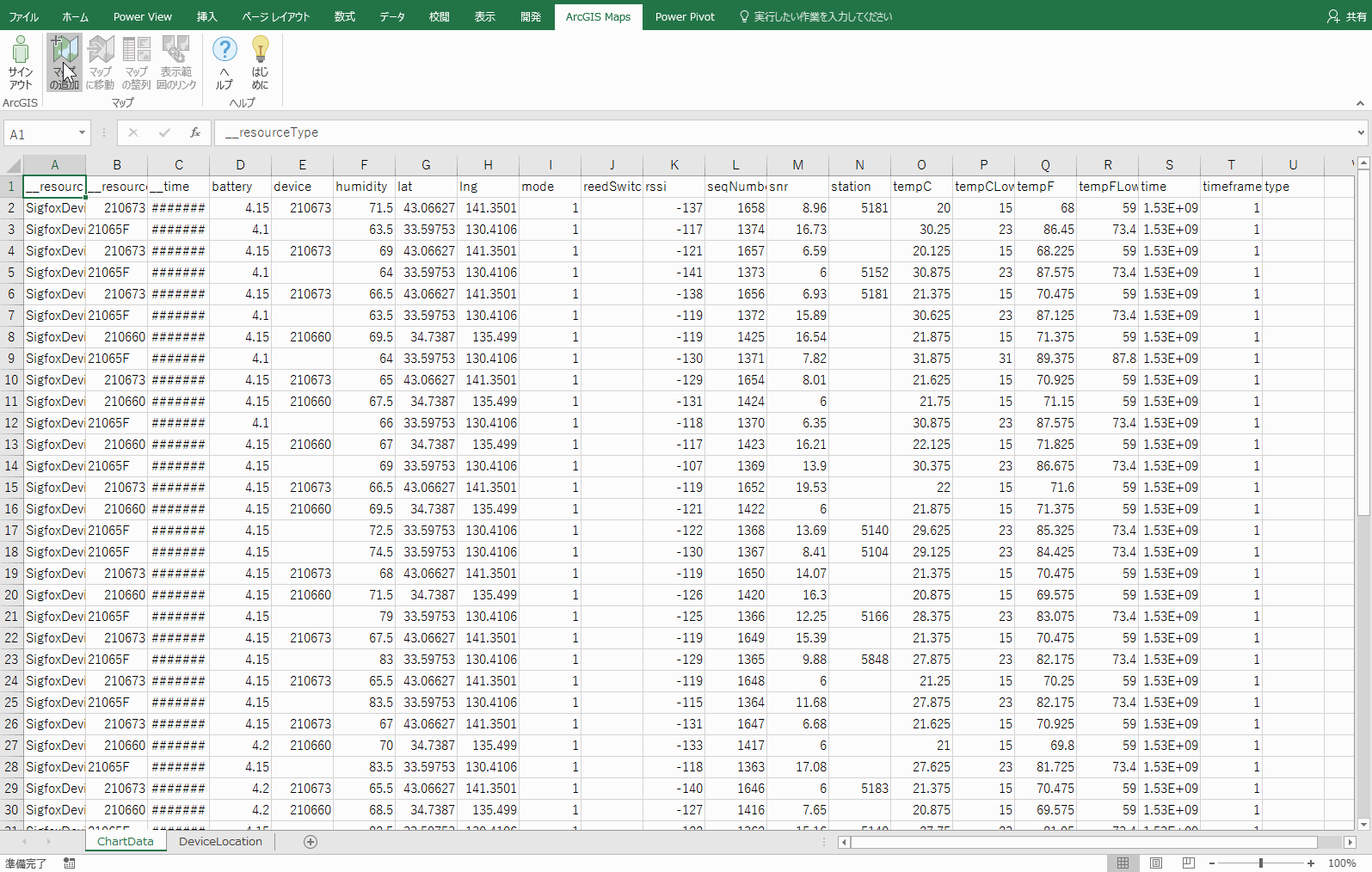The height and width of the screenshot is (872, 1372).
Task: Open the Formulas tab
Action: click(x=345, y=16)
